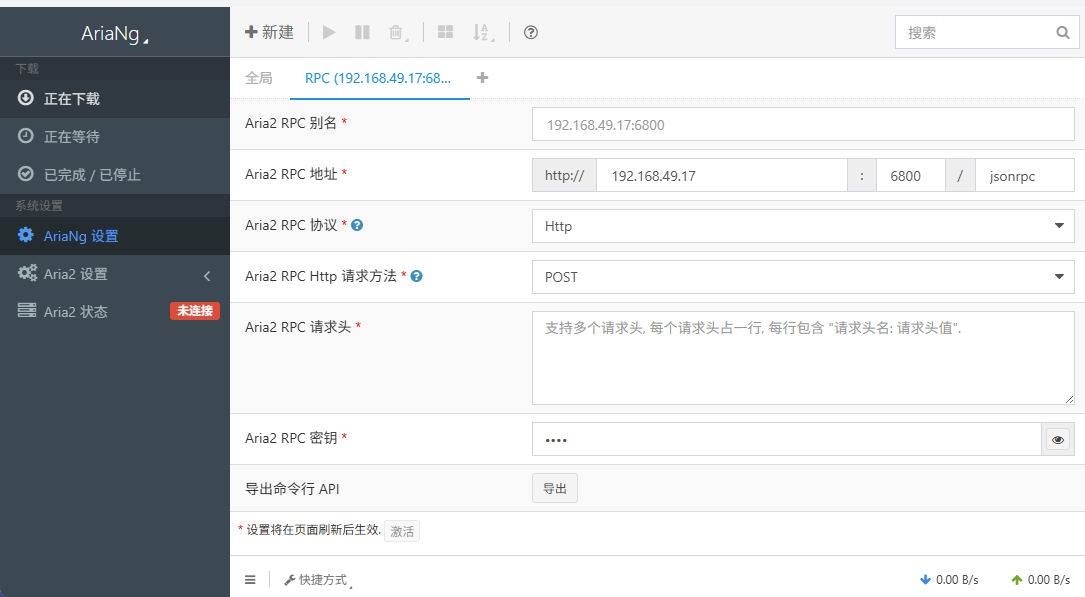Switch to the 全局 tab
Screen dimensions: 1085x597
click(259, 78)
